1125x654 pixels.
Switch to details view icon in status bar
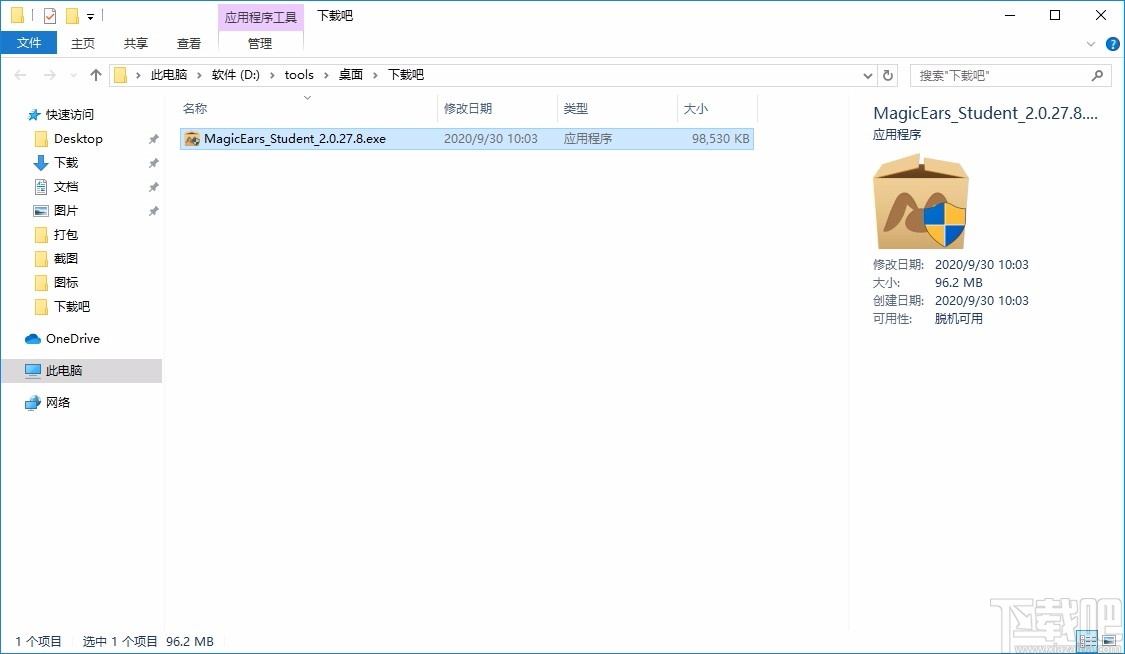click(1088, 640)
